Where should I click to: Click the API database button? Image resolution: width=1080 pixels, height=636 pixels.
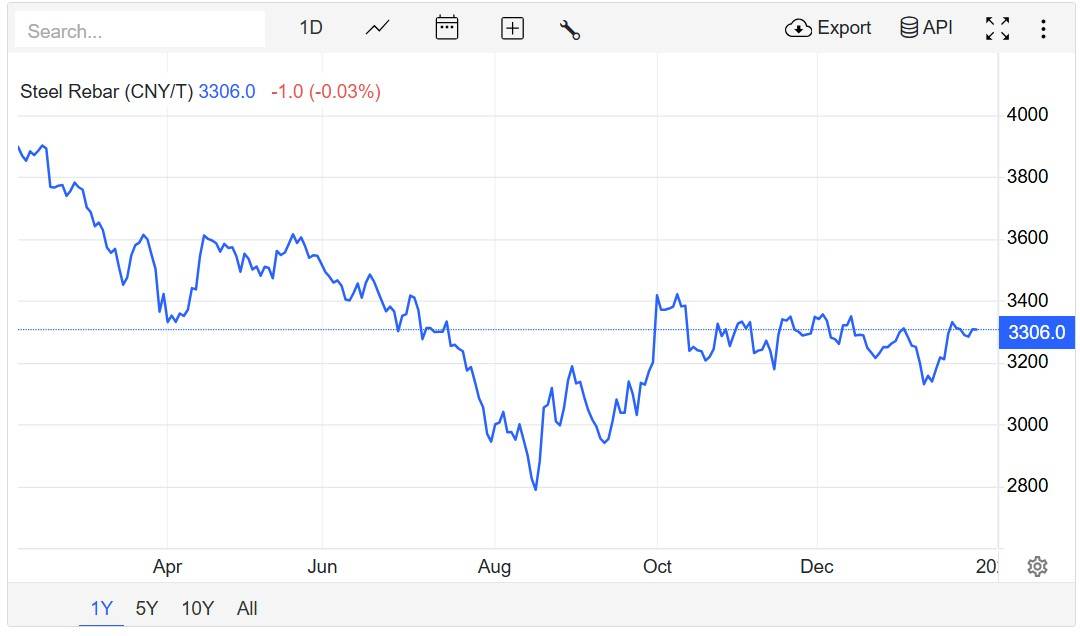tap(926, 28)
